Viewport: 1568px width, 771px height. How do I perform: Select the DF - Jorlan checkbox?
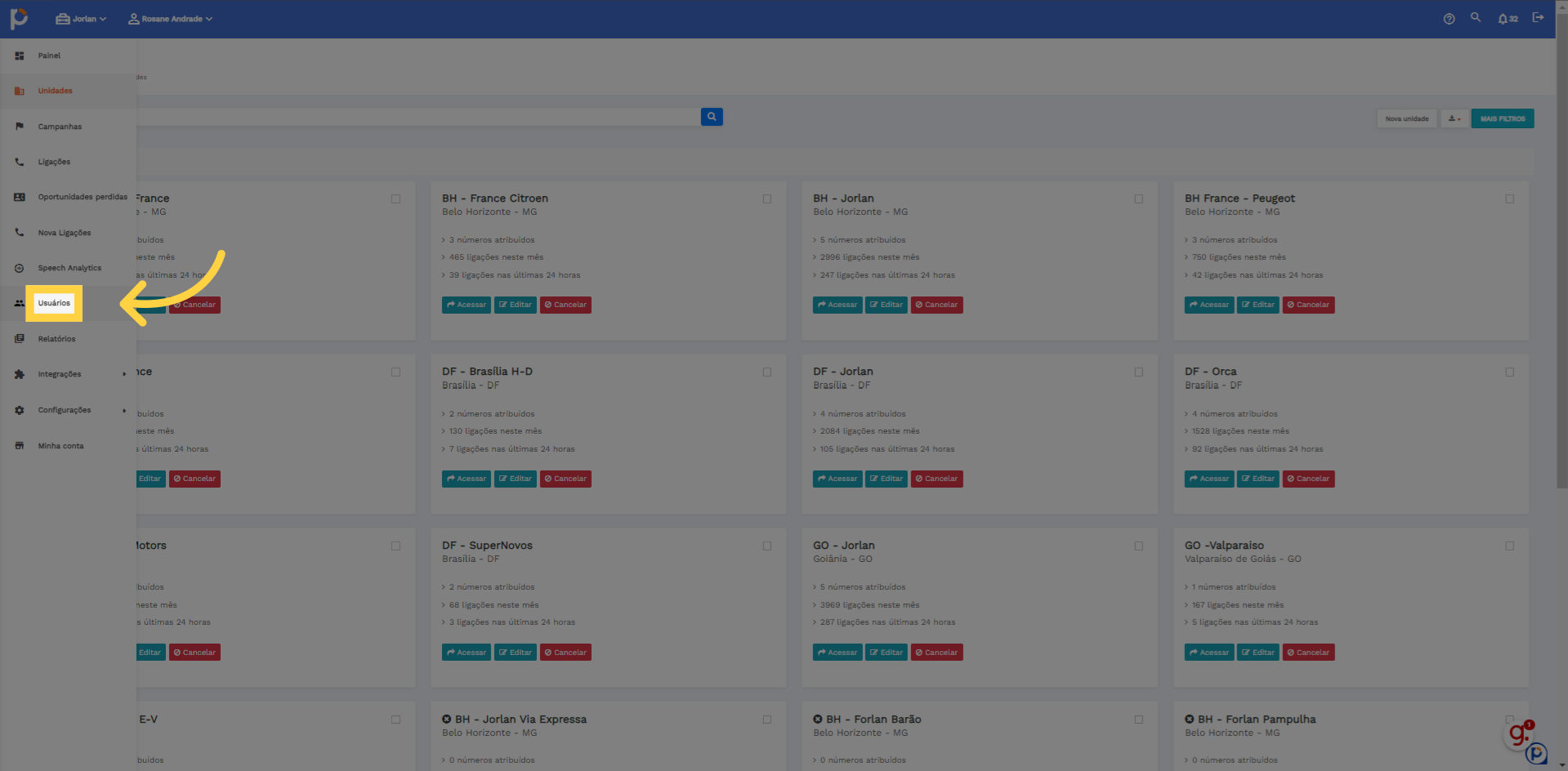pos(1139,372)
